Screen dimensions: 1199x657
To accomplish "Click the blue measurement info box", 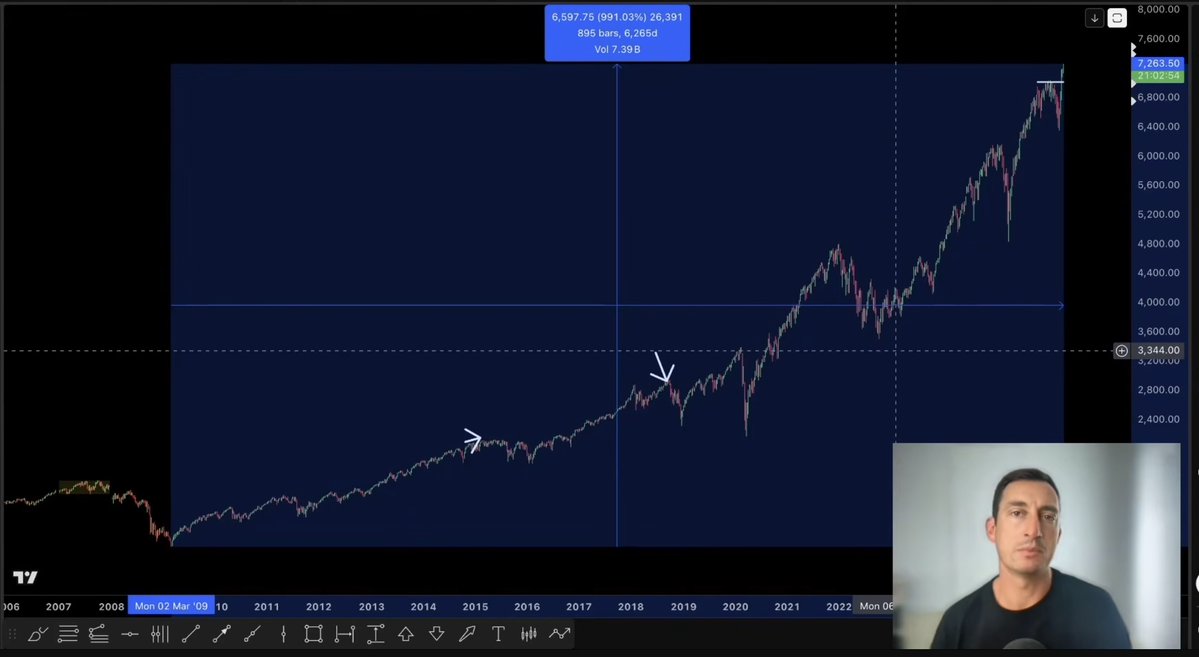I will click(617, 33).
